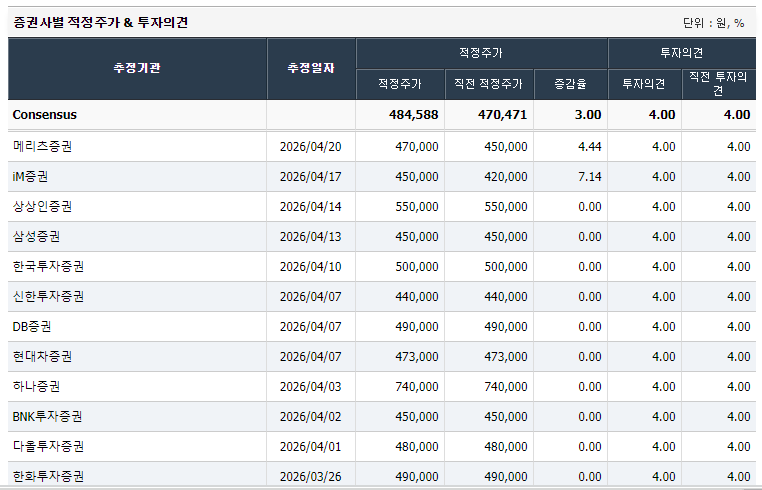Select the date 2026/04/03

(311, 387)
